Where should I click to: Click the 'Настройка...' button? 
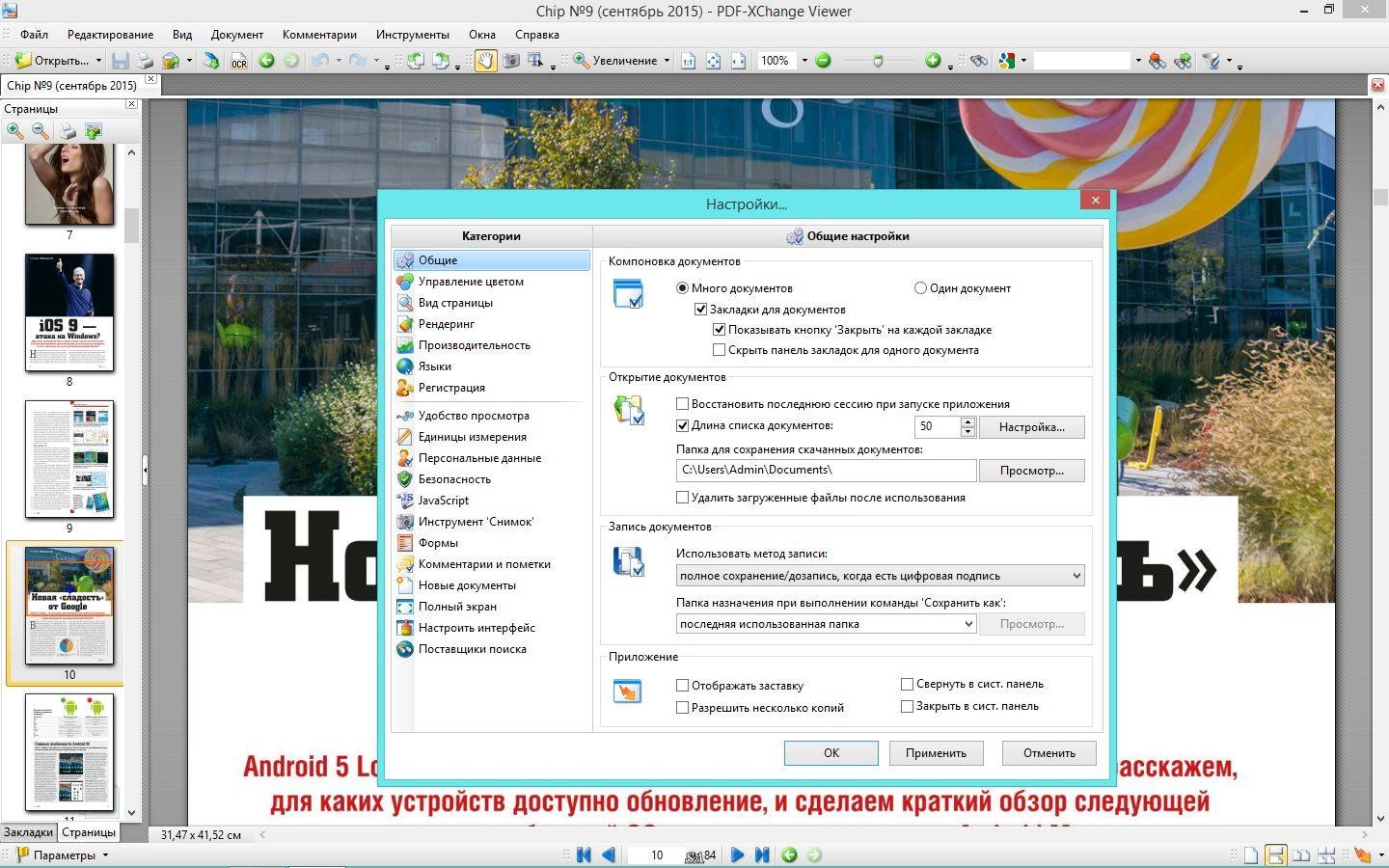1031,427
